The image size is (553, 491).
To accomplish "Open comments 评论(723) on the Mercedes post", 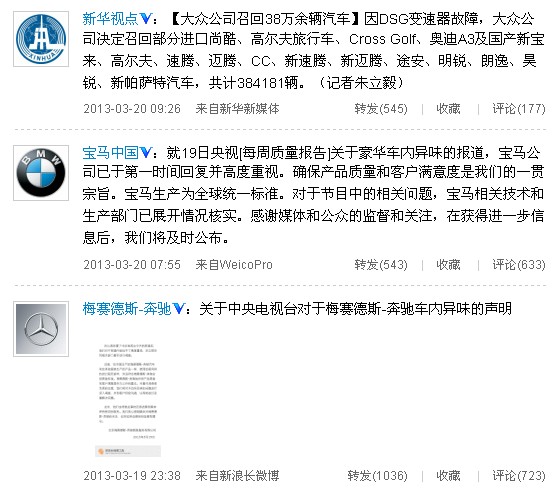I will tap(519, 475).
